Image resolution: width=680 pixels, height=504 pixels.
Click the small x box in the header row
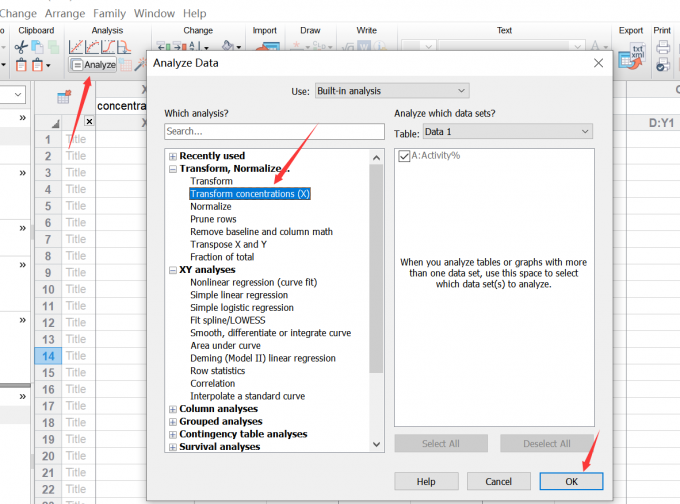point(89,122)
